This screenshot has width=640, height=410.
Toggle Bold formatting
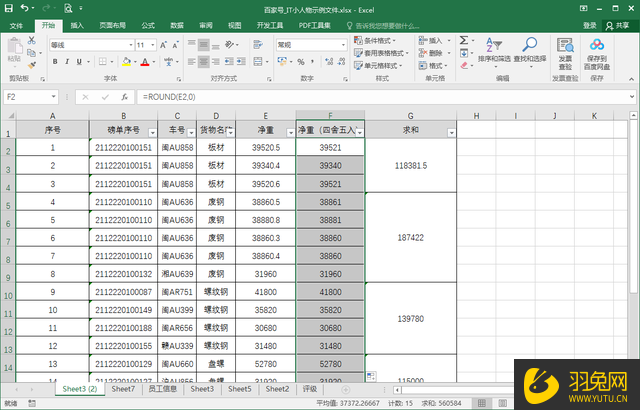pyautogui.click(x=55, y=62)
